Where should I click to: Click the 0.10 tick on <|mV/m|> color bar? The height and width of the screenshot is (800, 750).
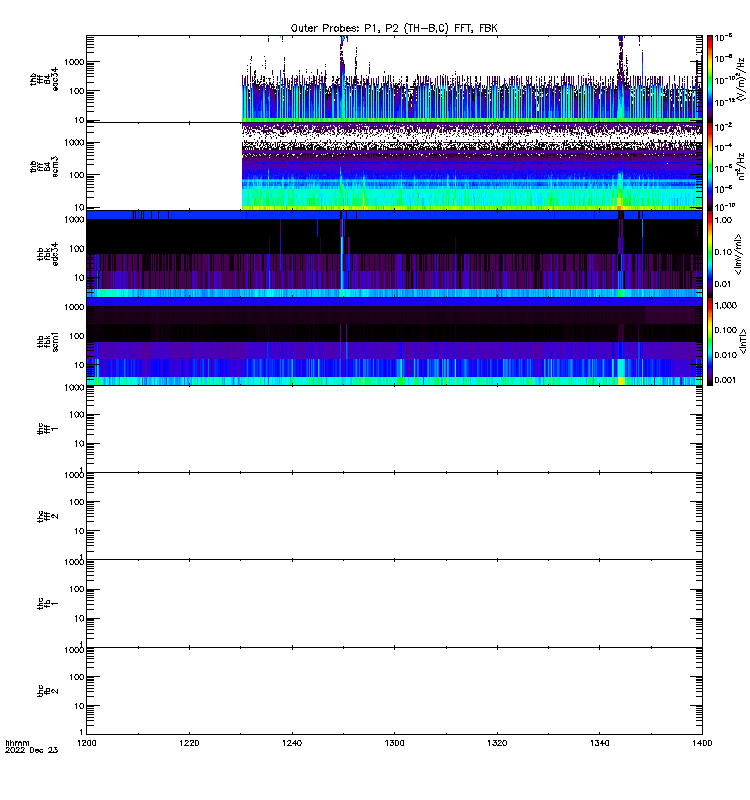click(723, 252)
